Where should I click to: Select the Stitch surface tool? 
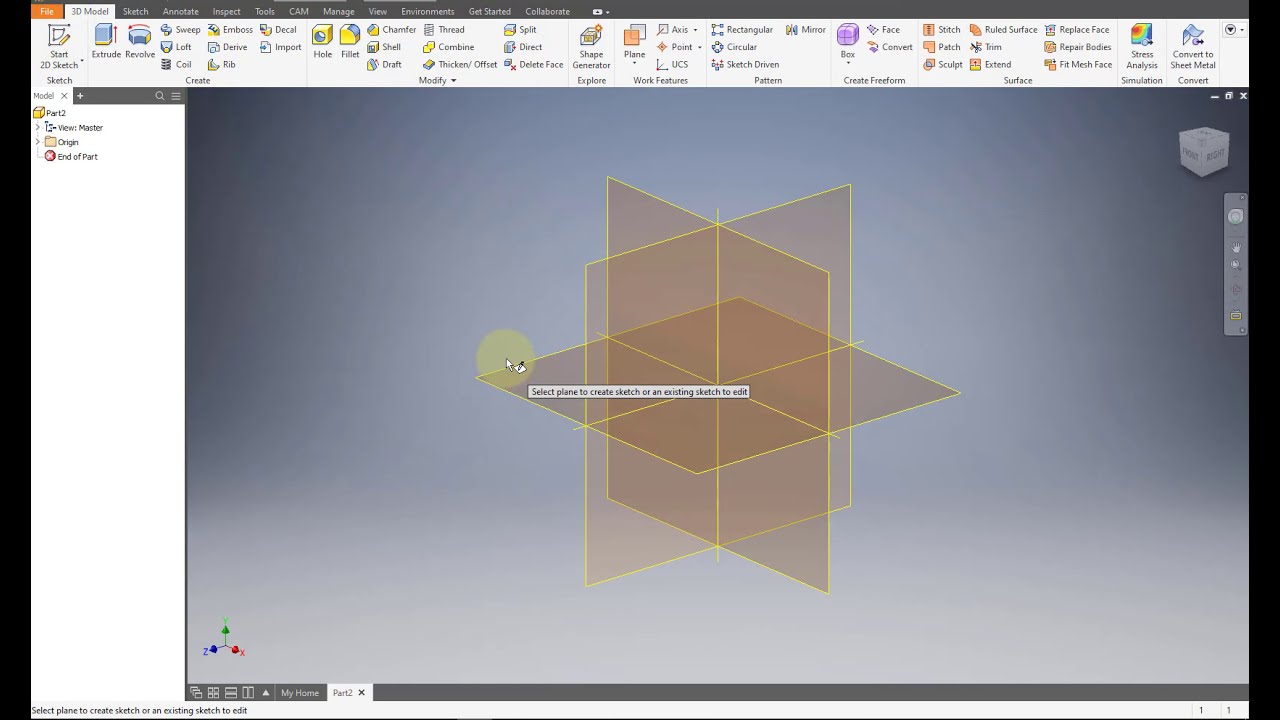pyautogui.click(x=941, y=30)
